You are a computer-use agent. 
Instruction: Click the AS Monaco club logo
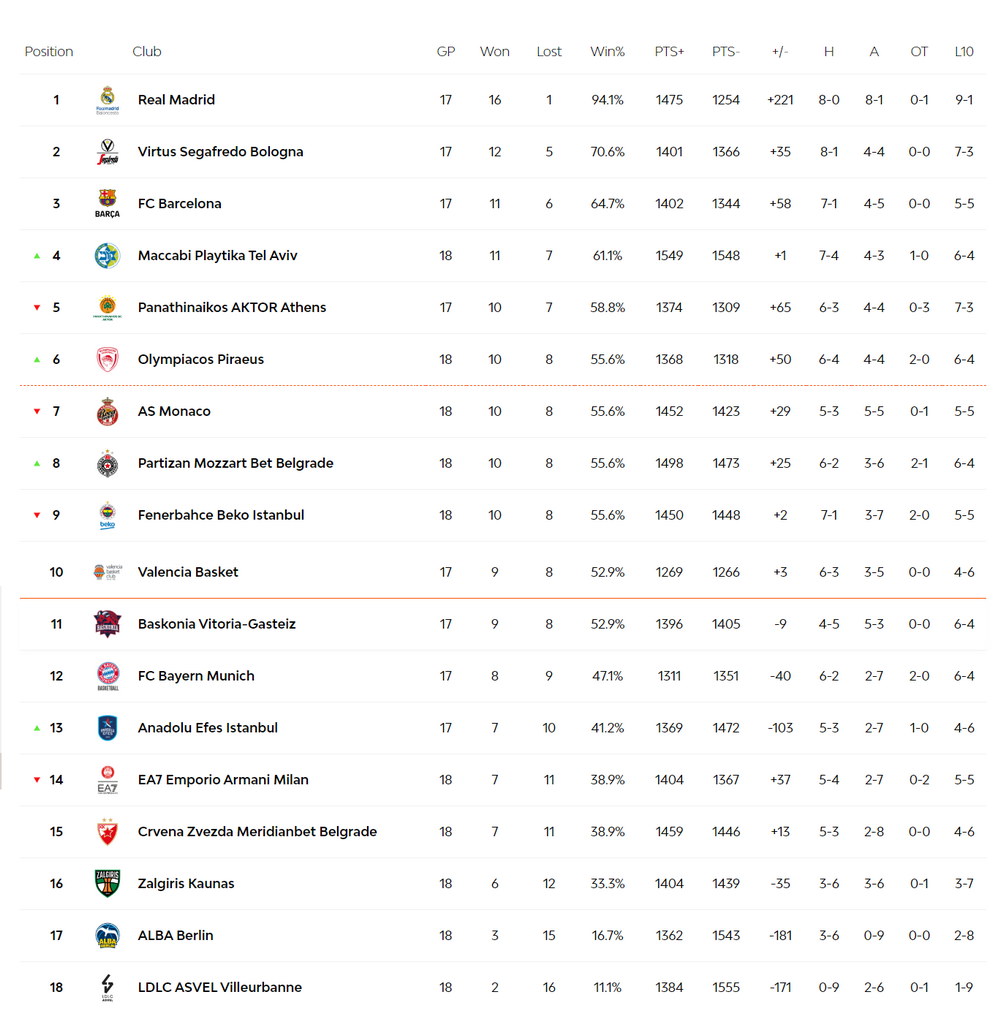tap(107, 411)
